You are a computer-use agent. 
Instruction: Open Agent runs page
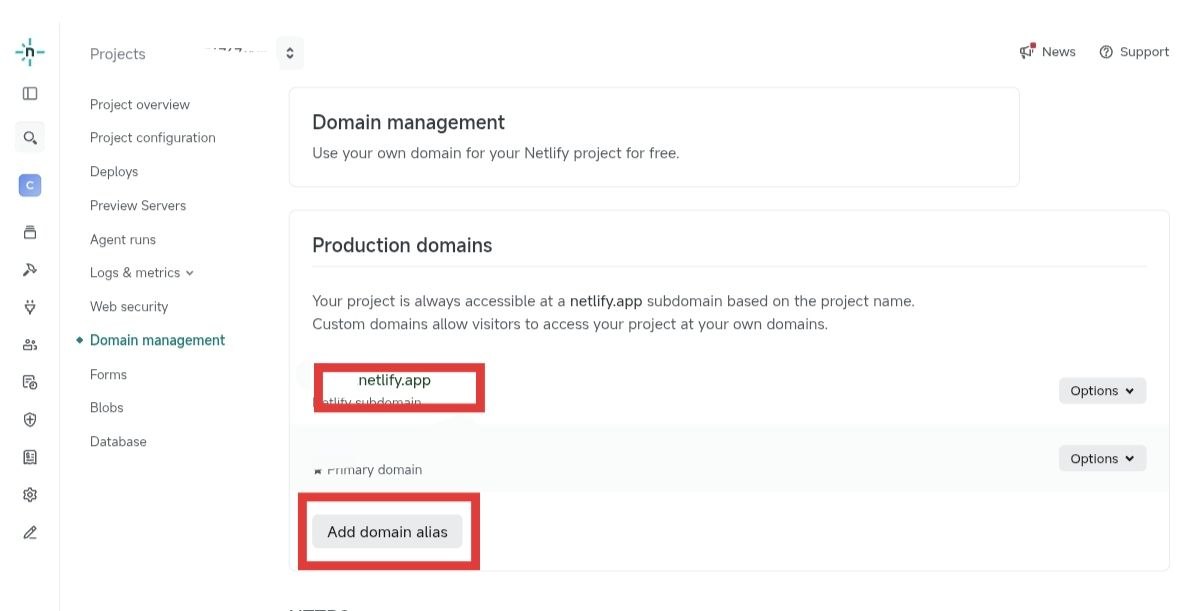click(122, 239)
